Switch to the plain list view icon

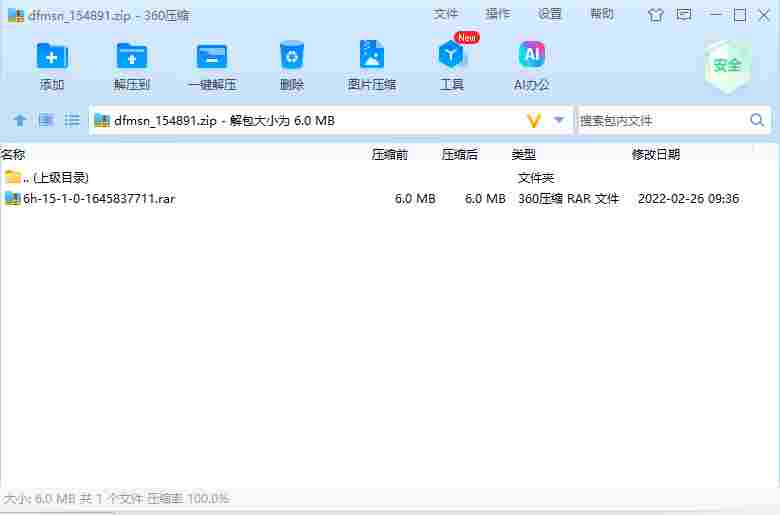72,120
